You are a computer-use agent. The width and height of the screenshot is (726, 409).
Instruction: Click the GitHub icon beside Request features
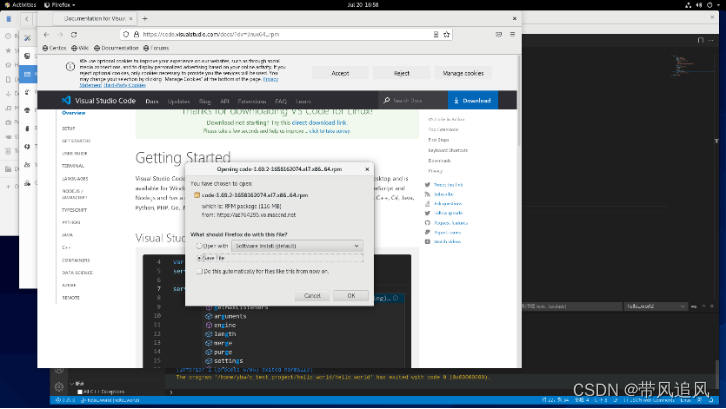tap(427, 223)
